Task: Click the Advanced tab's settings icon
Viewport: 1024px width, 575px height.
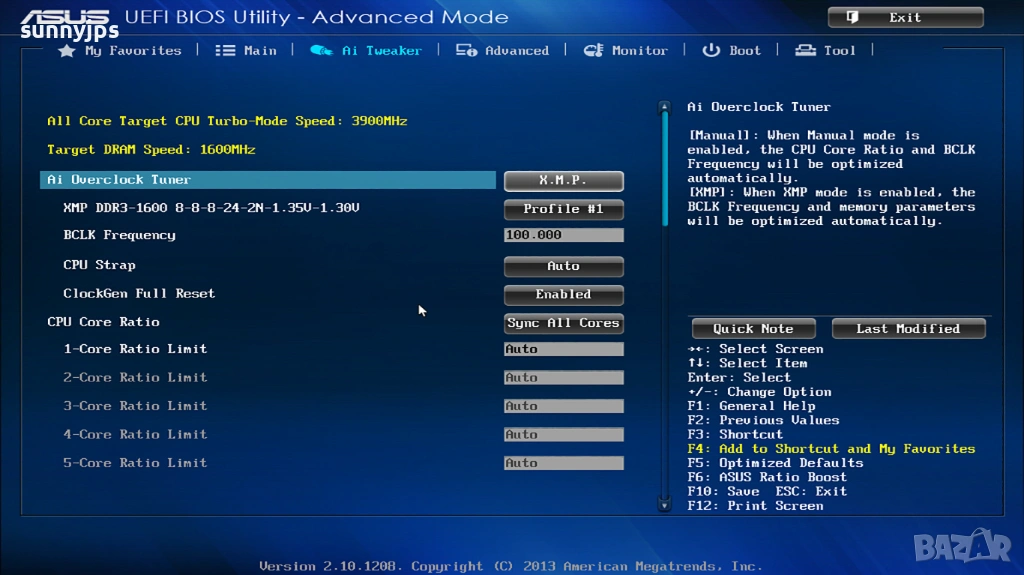Action: coord(466,51)
